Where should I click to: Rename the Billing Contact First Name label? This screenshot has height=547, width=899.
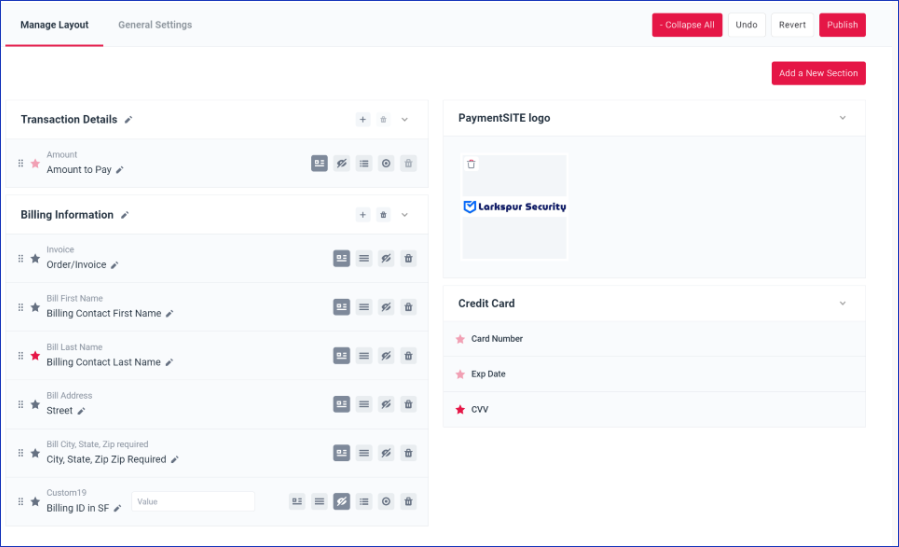(x=170, y=314)
